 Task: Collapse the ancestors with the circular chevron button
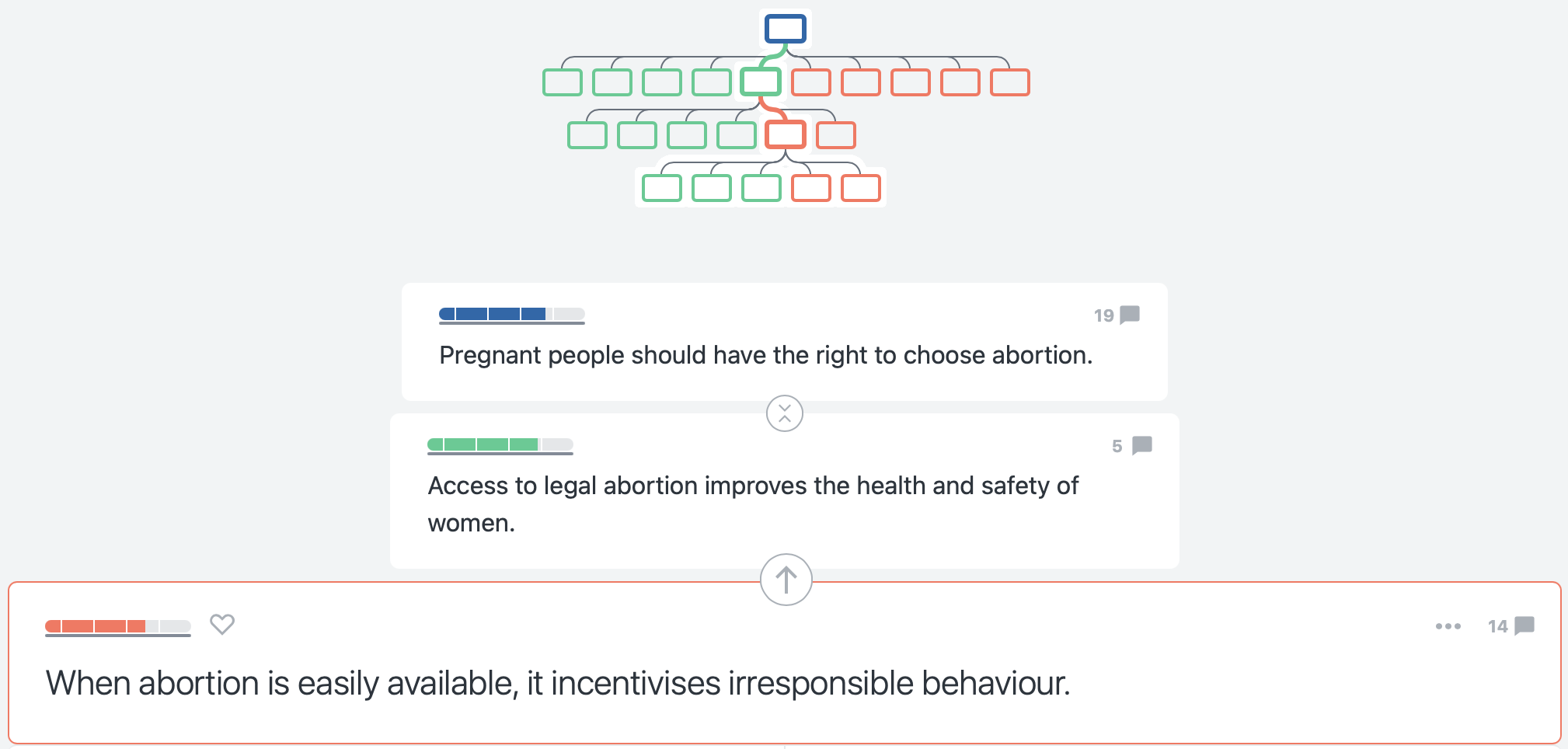pos(785,413)
